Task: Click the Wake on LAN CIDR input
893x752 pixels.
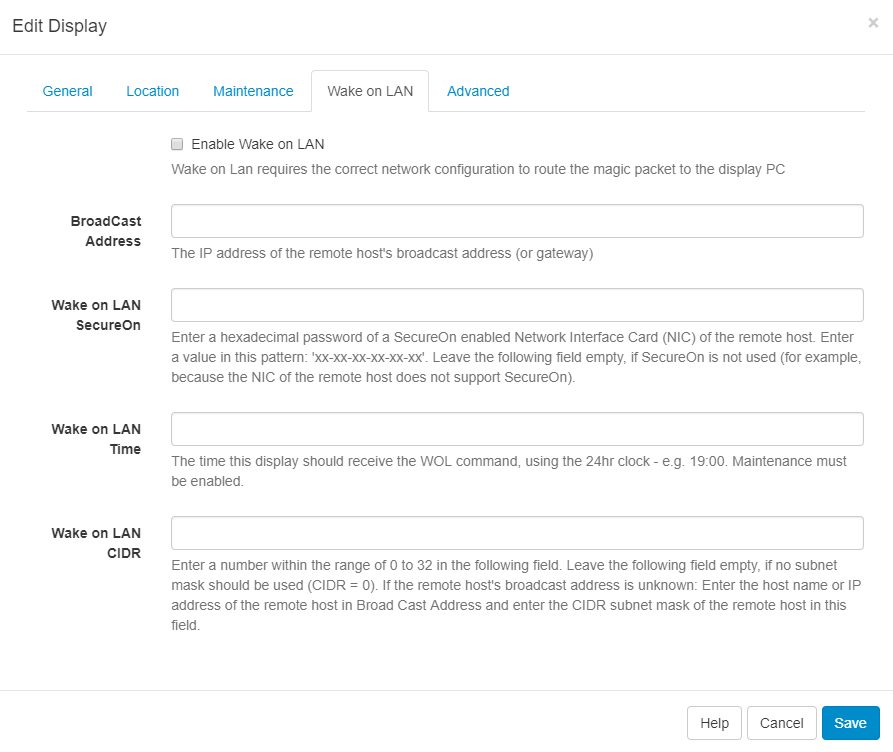Action: [517, 533]
